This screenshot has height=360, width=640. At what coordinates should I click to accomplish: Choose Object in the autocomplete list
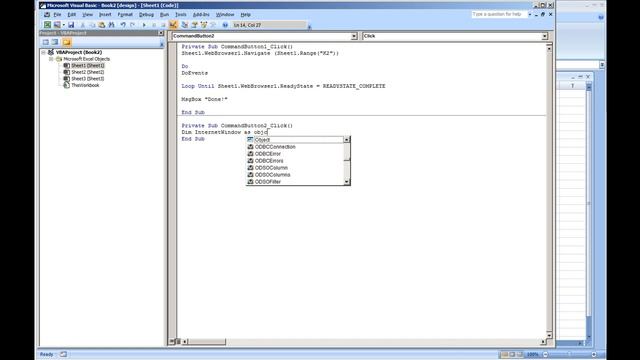pyautogui.click(x=295, y=140)
